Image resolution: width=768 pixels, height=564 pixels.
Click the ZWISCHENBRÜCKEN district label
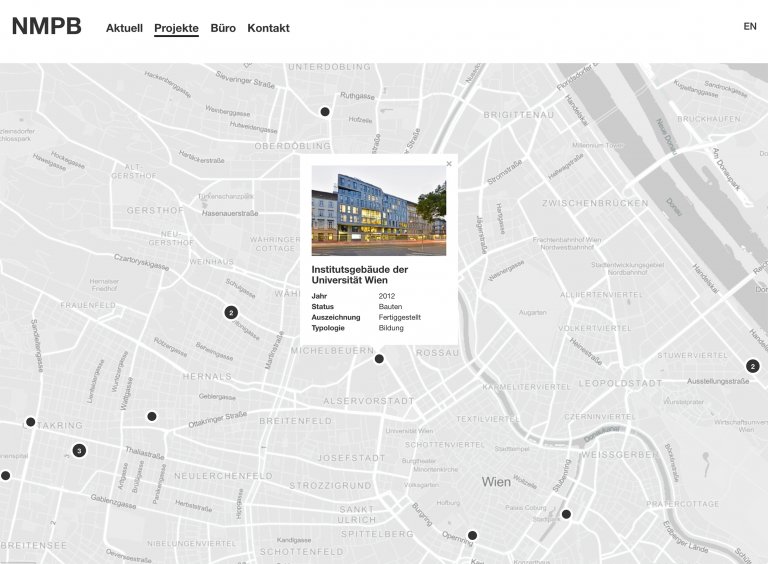coord(595,203)
